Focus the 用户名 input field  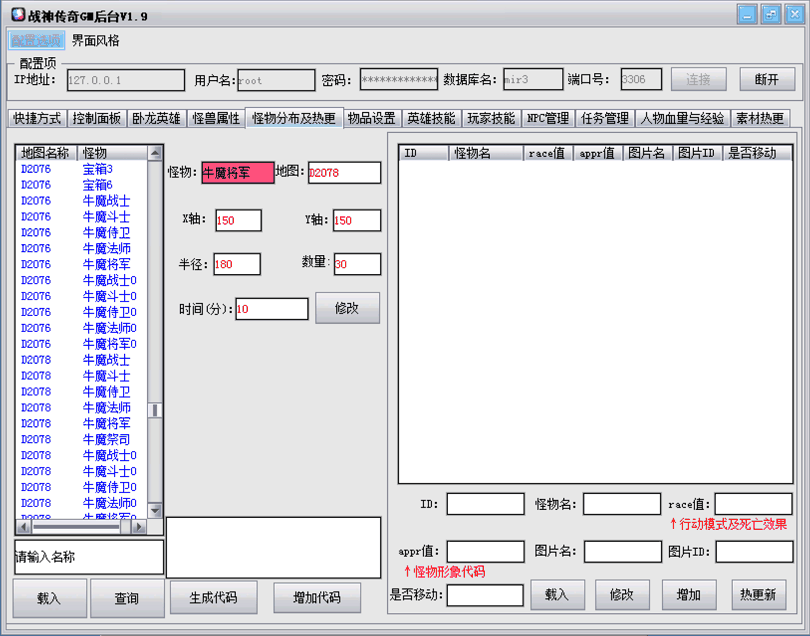(x=276, y=80)
